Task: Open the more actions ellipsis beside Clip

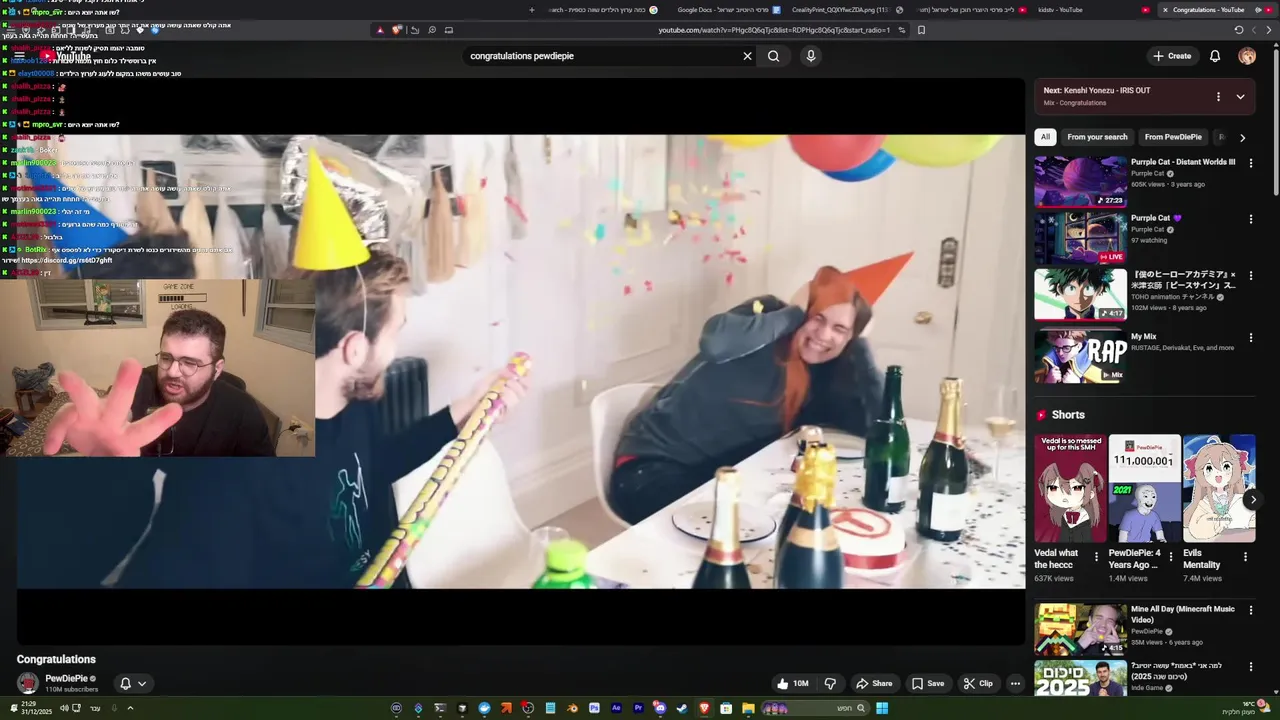Action: [1015, 684]
